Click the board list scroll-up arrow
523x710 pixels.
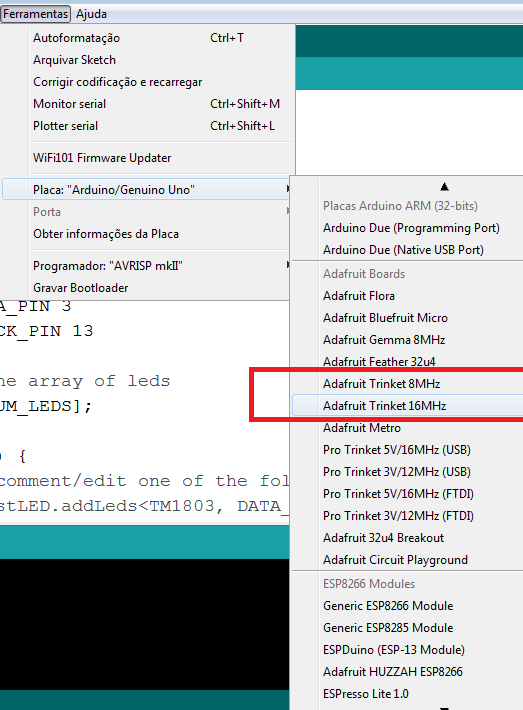[444, 187]
